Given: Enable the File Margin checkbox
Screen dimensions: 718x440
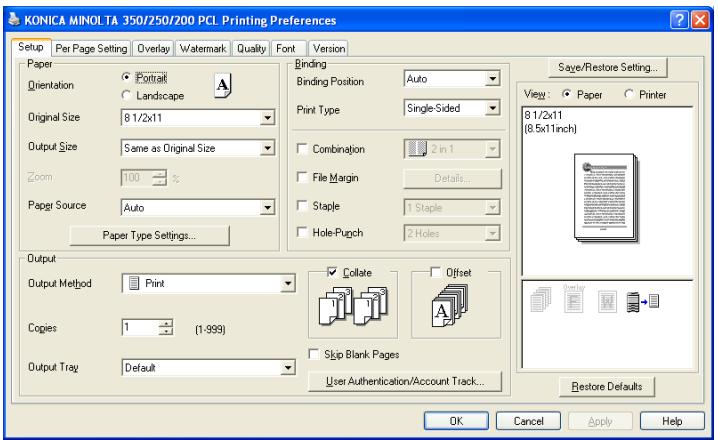Looking at the screenshot, I should click(x=302, y=177).
